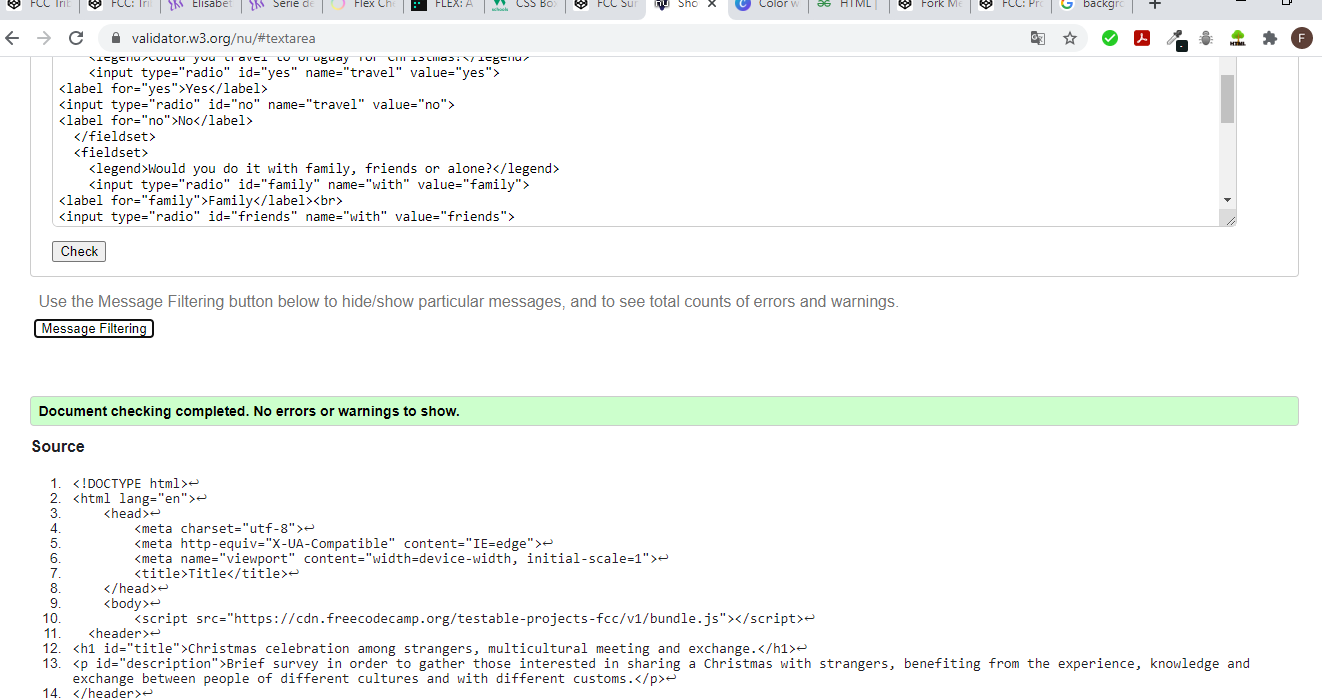Close the active validator tab

point(711,5)
